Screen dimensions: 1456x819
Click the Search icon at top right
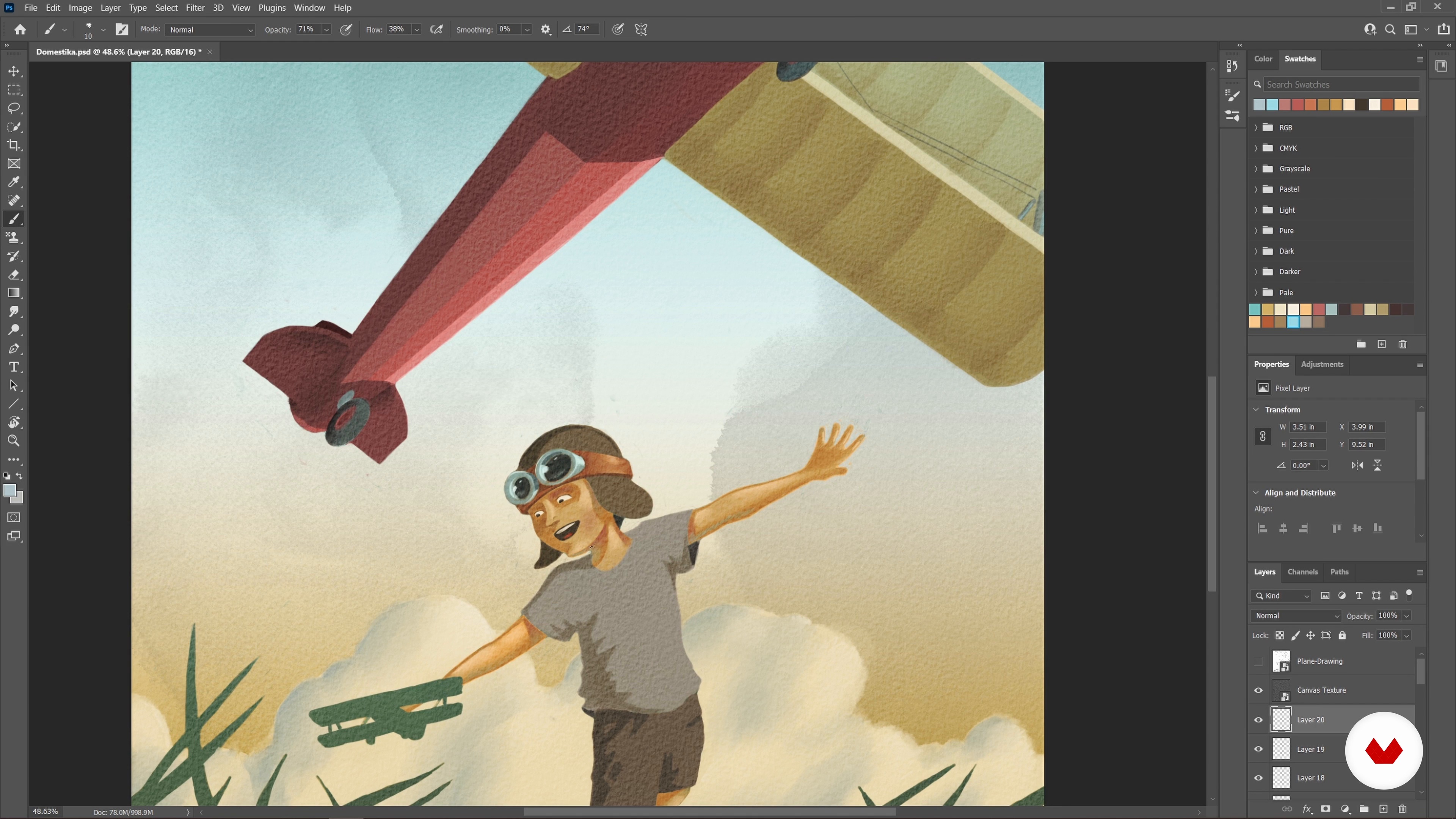(x=1390, y=30)
